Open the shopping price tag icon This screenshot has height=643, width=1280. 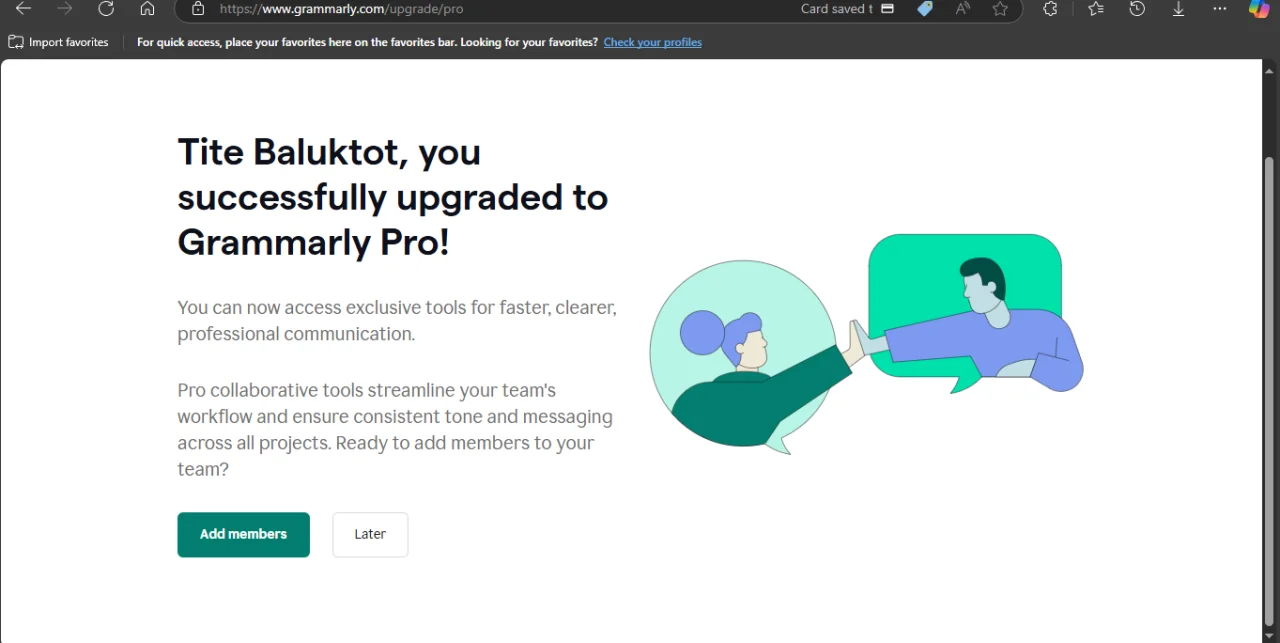tap(925, 9)
